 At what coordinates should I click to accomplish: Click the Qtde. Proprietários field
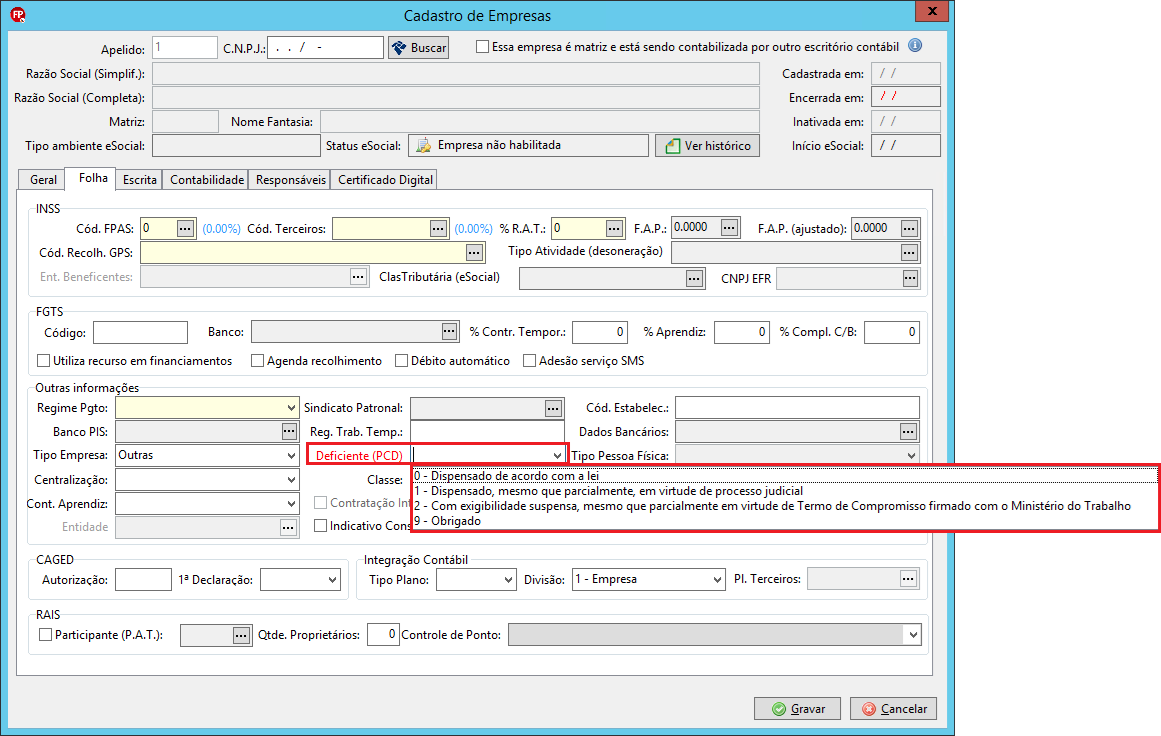tap(383, 635)
